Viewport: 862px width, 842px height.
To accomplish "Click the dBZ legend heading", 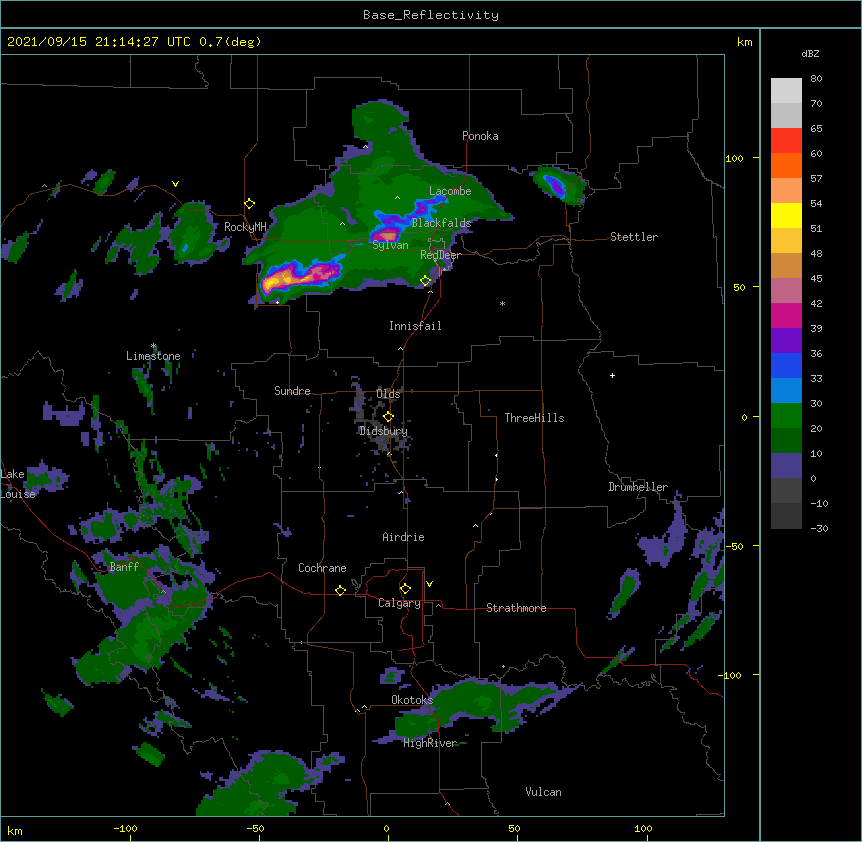I will [810, 53].
